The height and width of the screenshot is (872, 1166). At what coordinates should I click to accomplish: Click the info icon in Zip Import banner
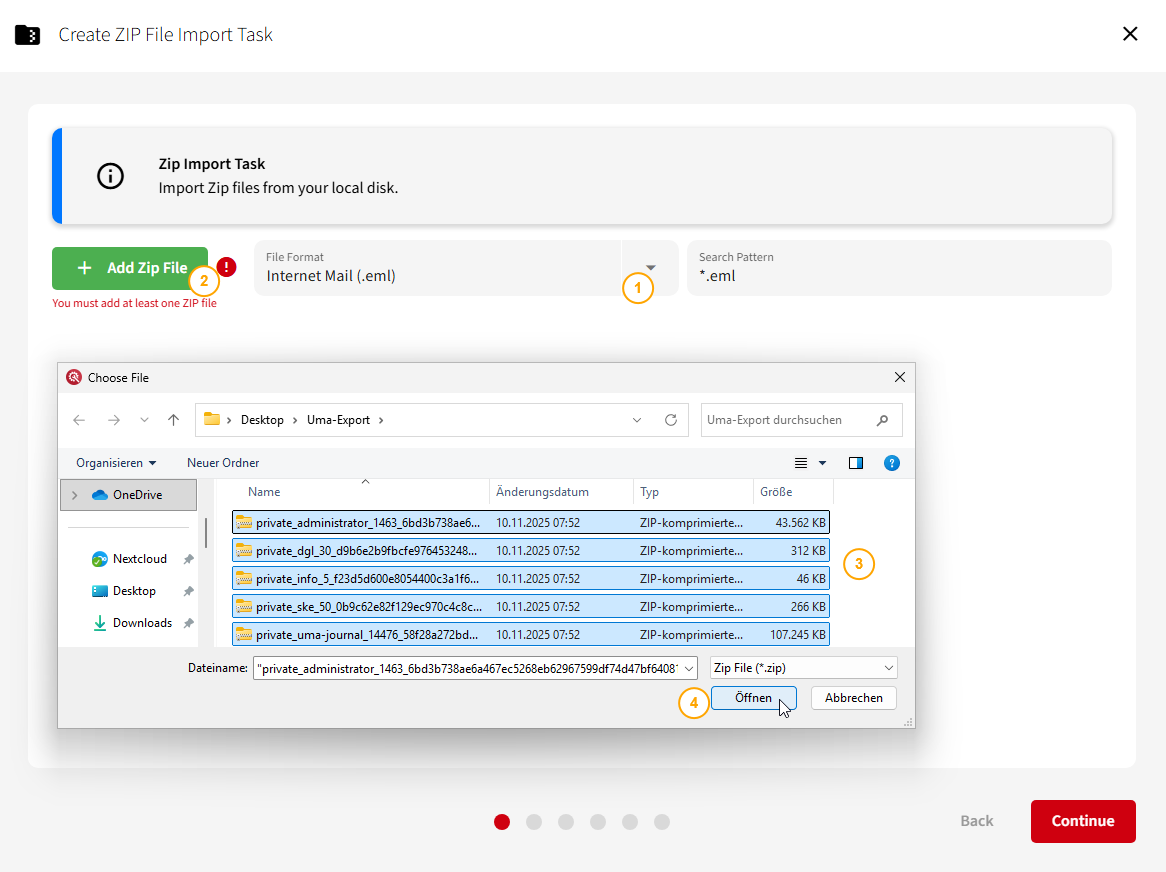110,176
